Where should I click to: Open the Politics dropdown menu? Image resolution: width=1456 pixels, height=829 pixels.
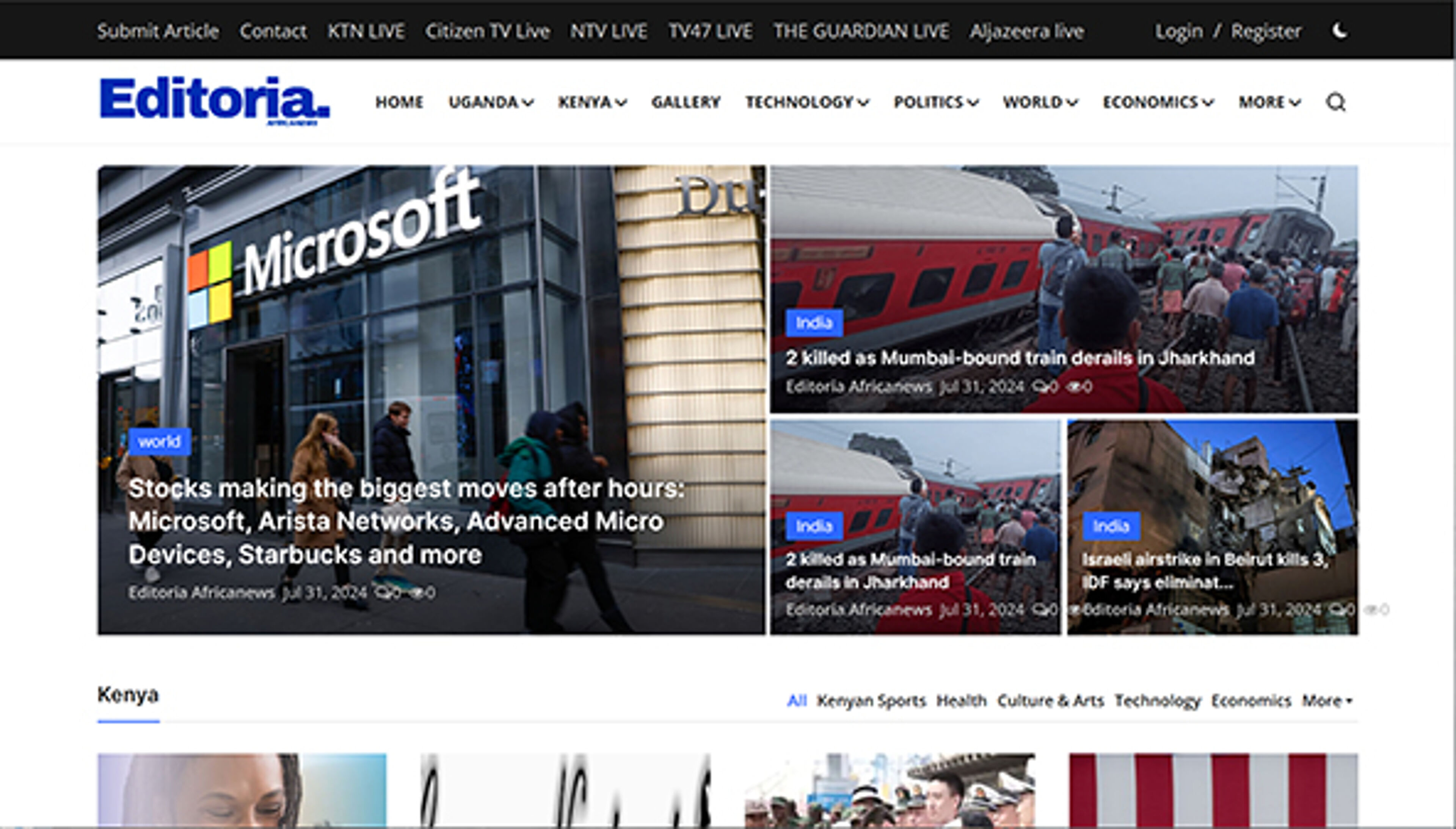point(936,102)
